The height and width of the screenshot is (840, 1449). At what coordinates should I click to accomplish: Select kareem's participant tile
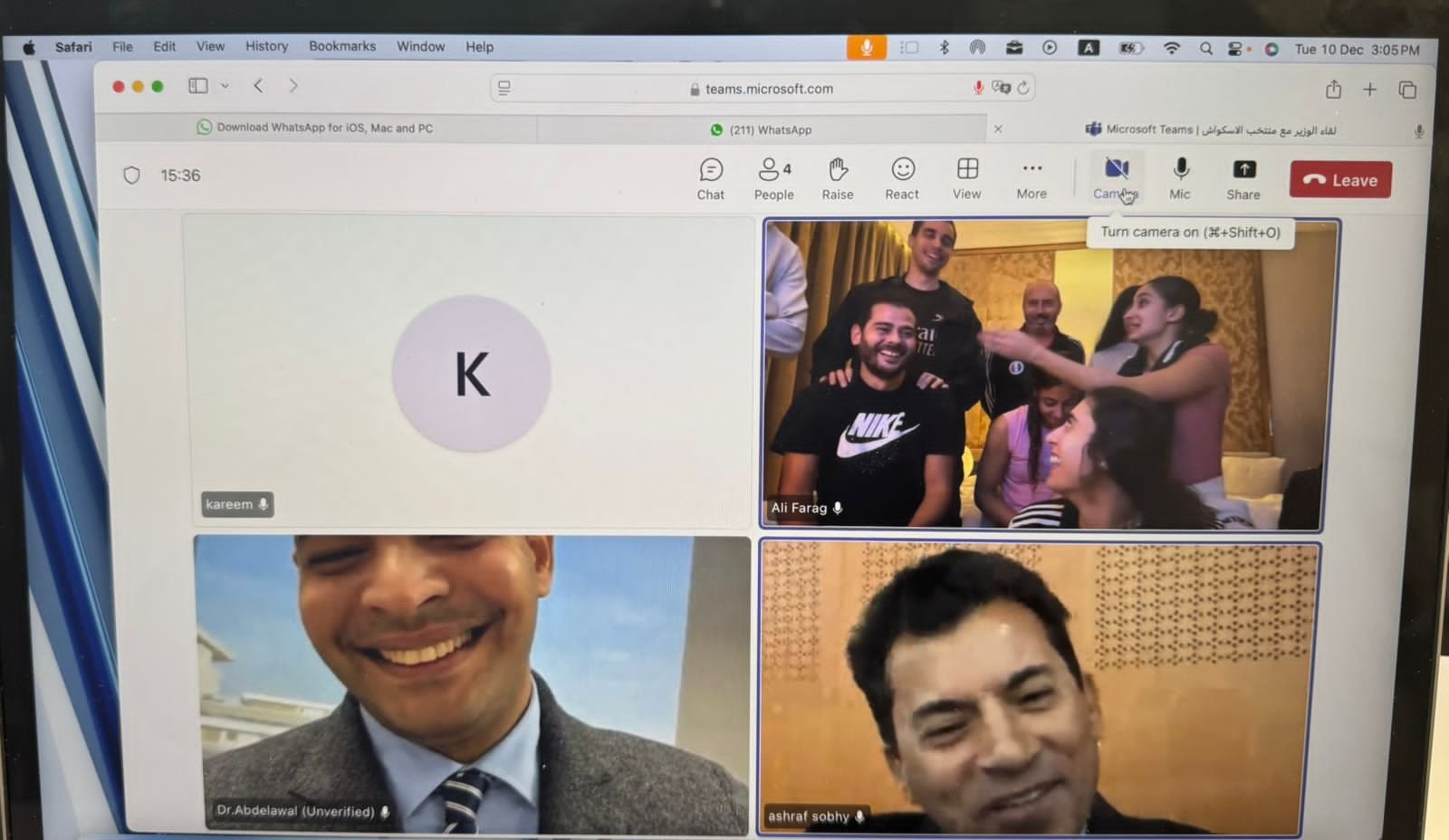[468, 371]
